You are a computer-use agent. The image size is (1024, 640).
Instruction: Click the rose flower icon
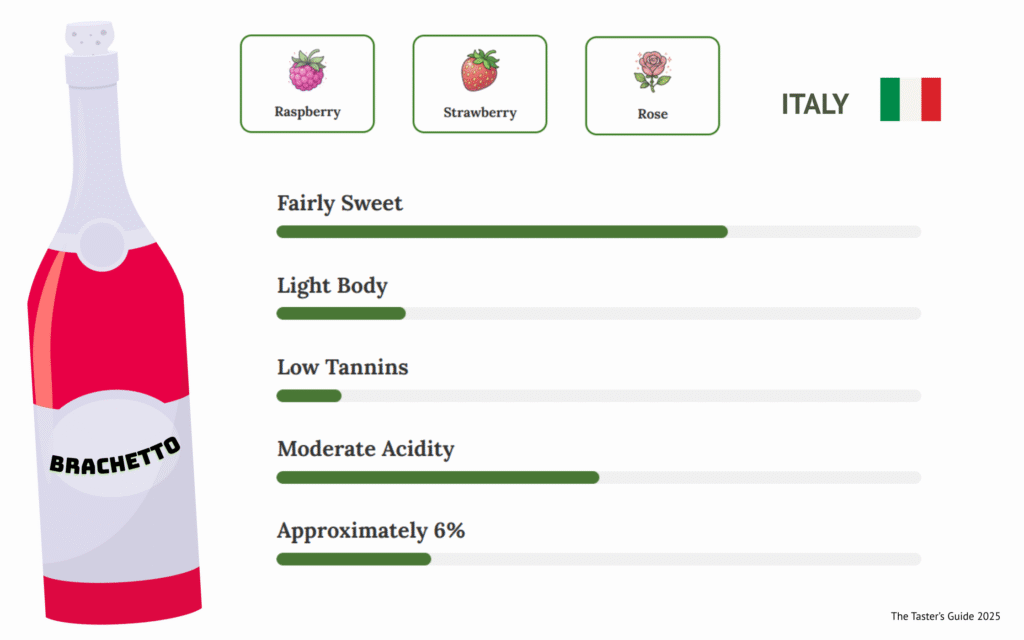tap(652, 72)
